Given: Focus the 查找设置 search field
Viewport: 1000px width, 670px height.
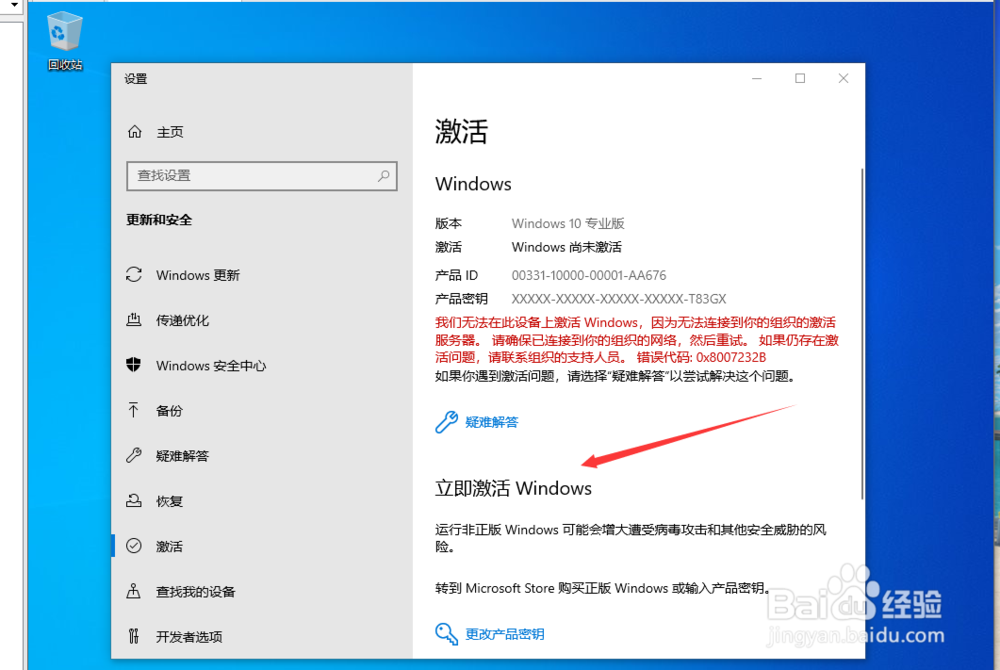Looking at the screenshot, I should click(261, 175).
